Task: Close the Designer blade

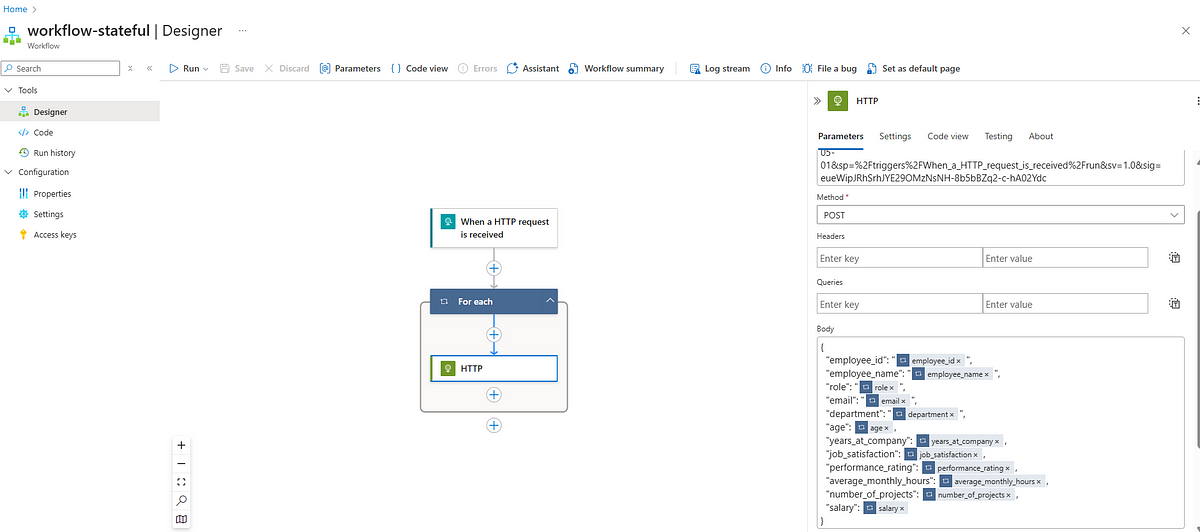Action: coord(1186,31)
